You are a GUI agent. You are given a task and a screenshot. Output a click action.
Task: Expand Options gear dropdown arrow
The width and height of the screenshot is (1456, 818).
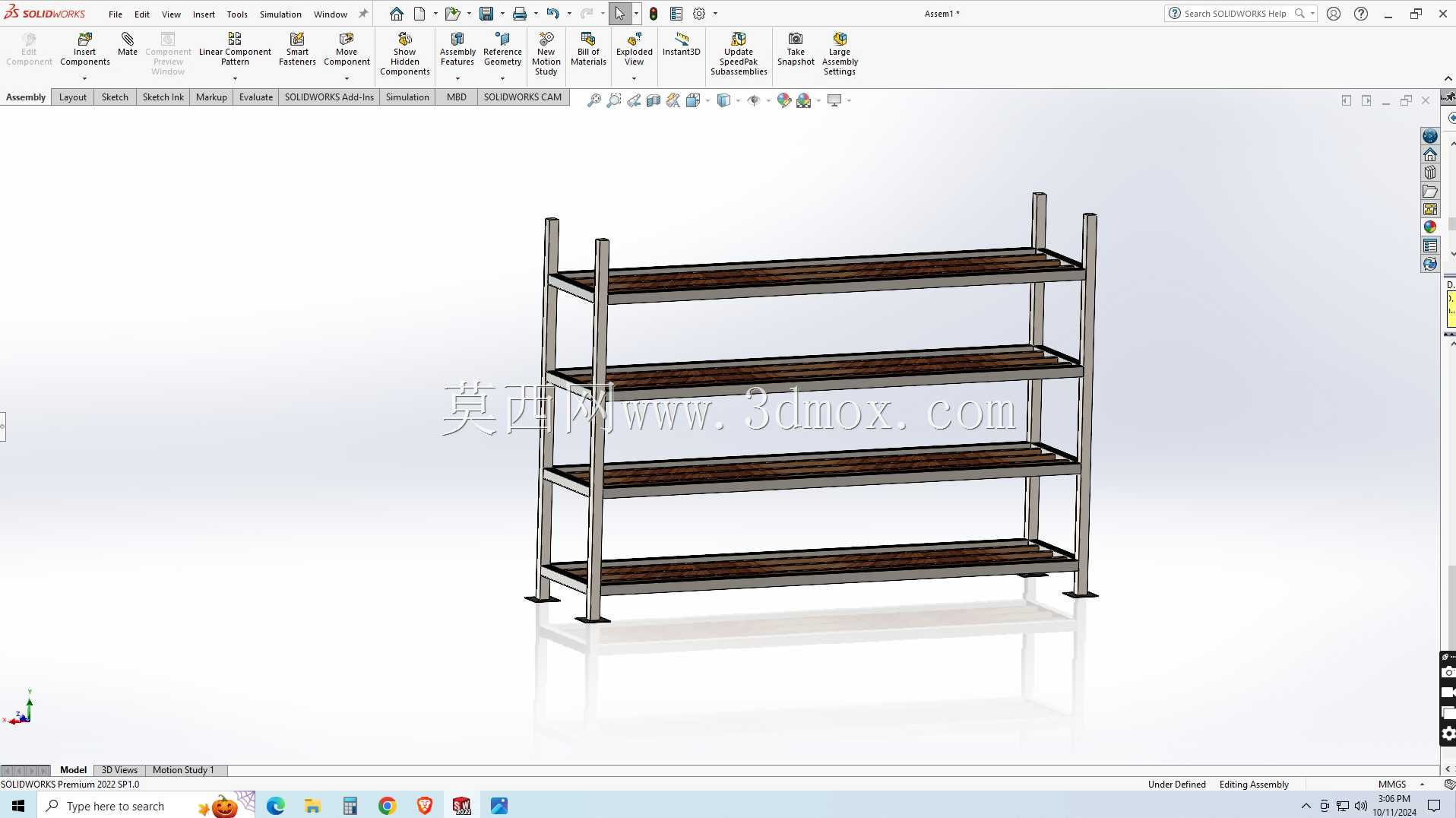715,14
